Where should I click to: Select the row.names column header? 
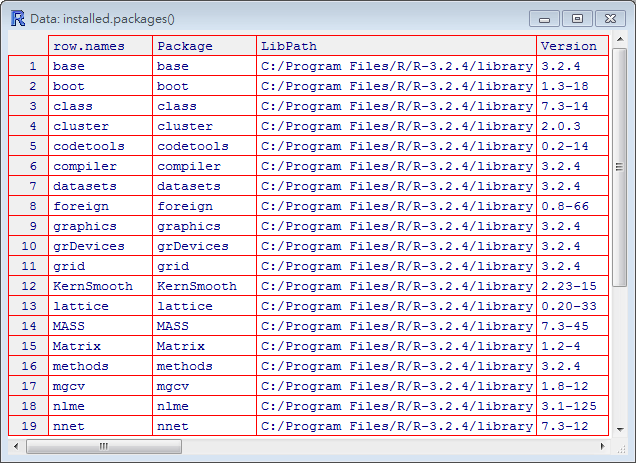(101, 46)
